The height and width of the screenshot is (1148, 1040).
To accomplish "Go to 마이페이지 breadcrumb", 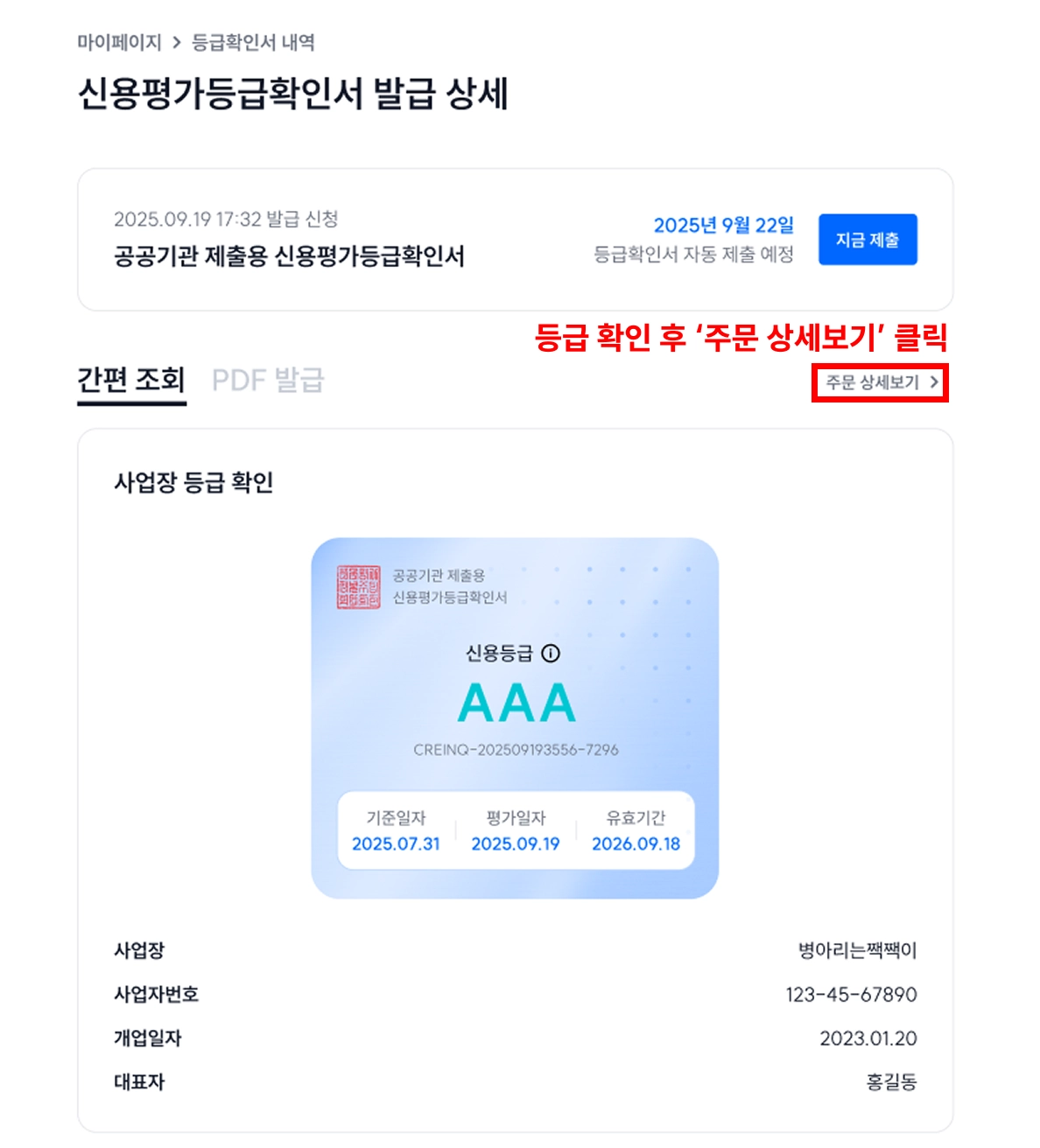I will (119, 42).
